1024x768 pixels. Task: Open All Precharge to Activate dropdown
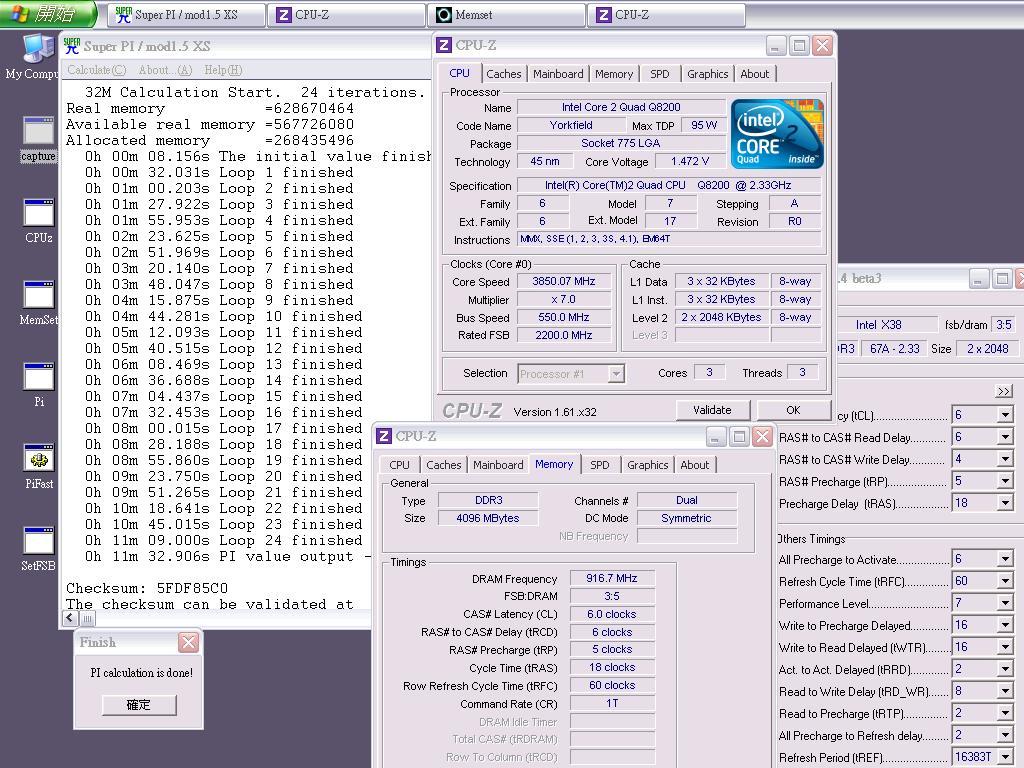pyautogui.click(x=1005, y=559)
